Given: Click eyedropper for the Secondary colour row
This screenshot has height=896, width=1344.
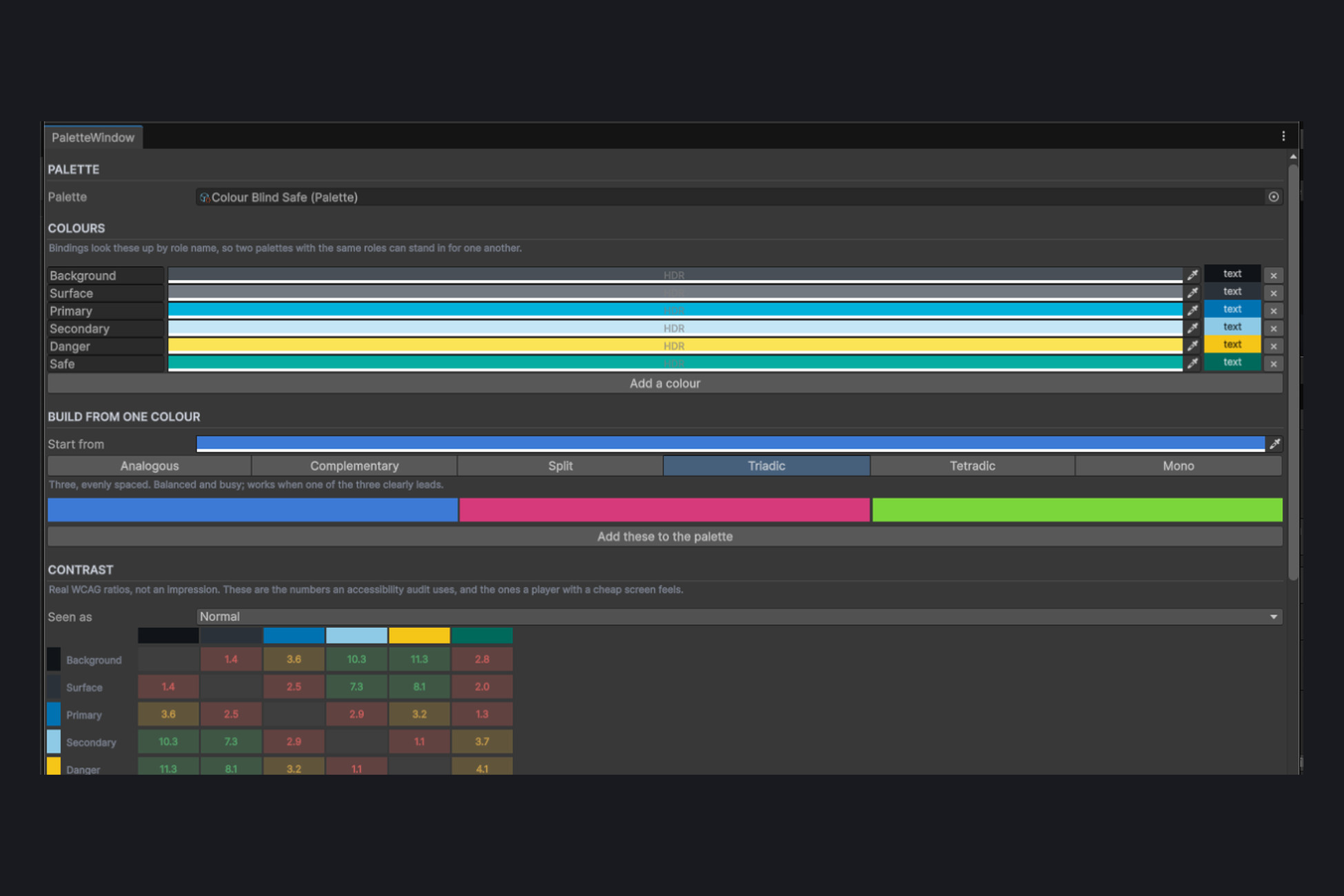Looking at the screenshot, I should 1192,328.
